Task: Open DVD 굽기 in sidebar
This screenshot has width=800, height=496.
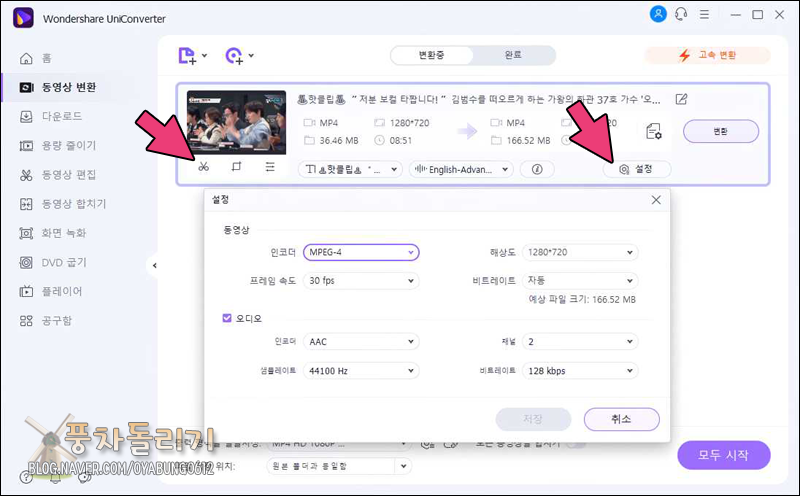Action: pos(64,262)
